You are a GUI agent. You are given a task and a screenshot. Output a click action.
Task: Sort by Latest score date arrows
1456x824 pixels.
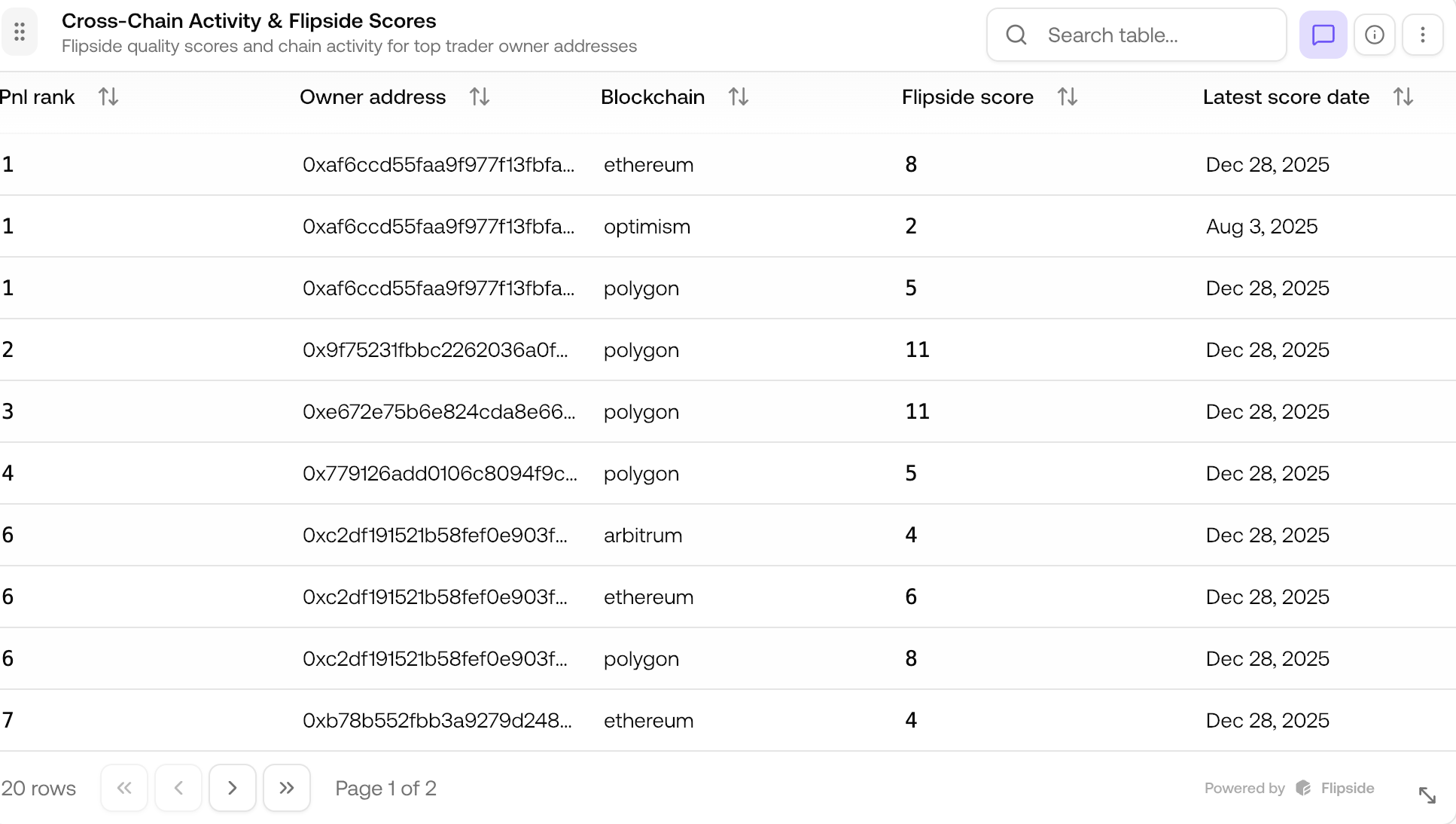pyautogui.click(x=1403, y=97)
